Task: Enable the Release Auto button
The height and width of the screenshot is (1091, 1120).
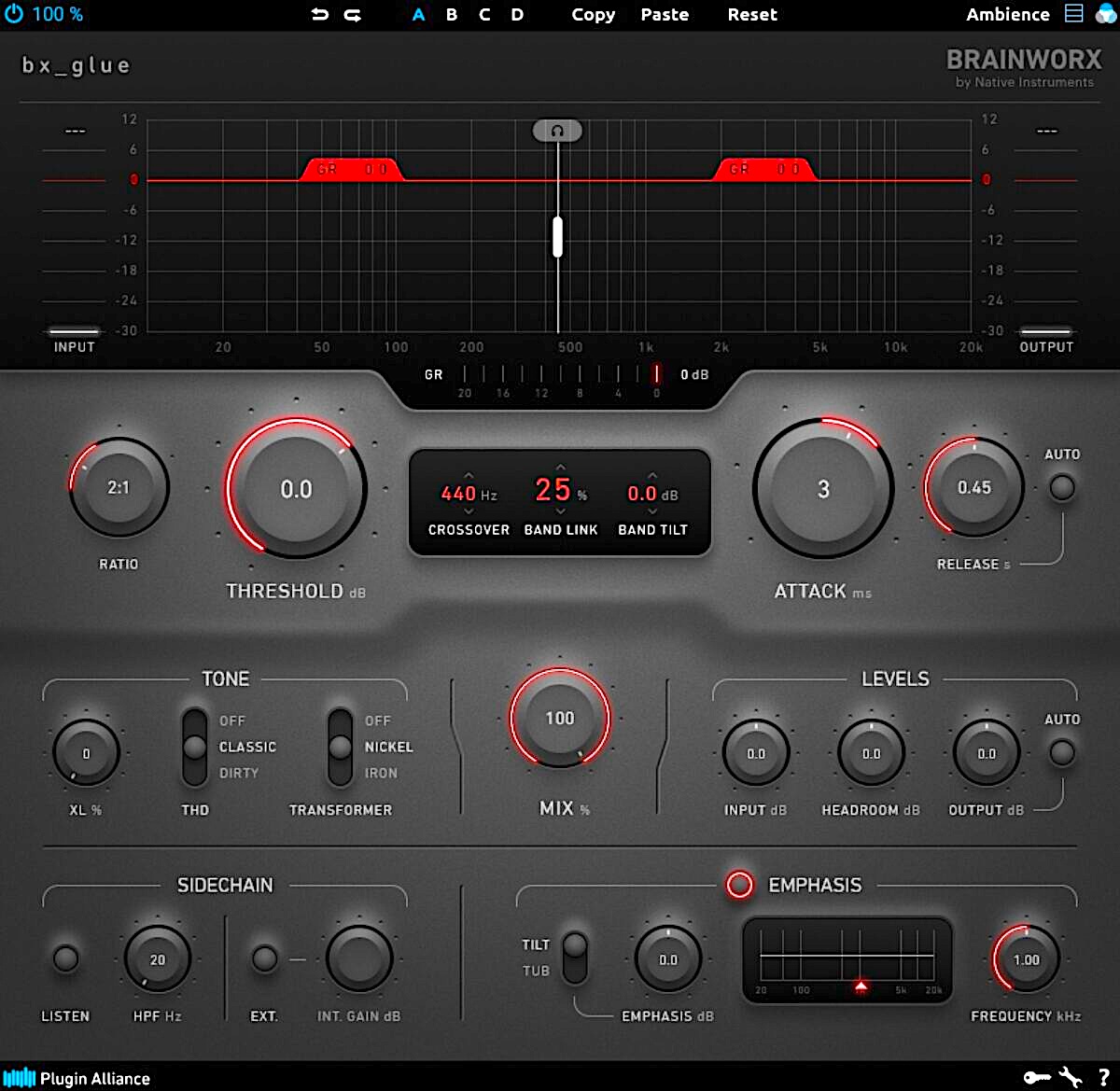Action: [x=1062, y=487]
